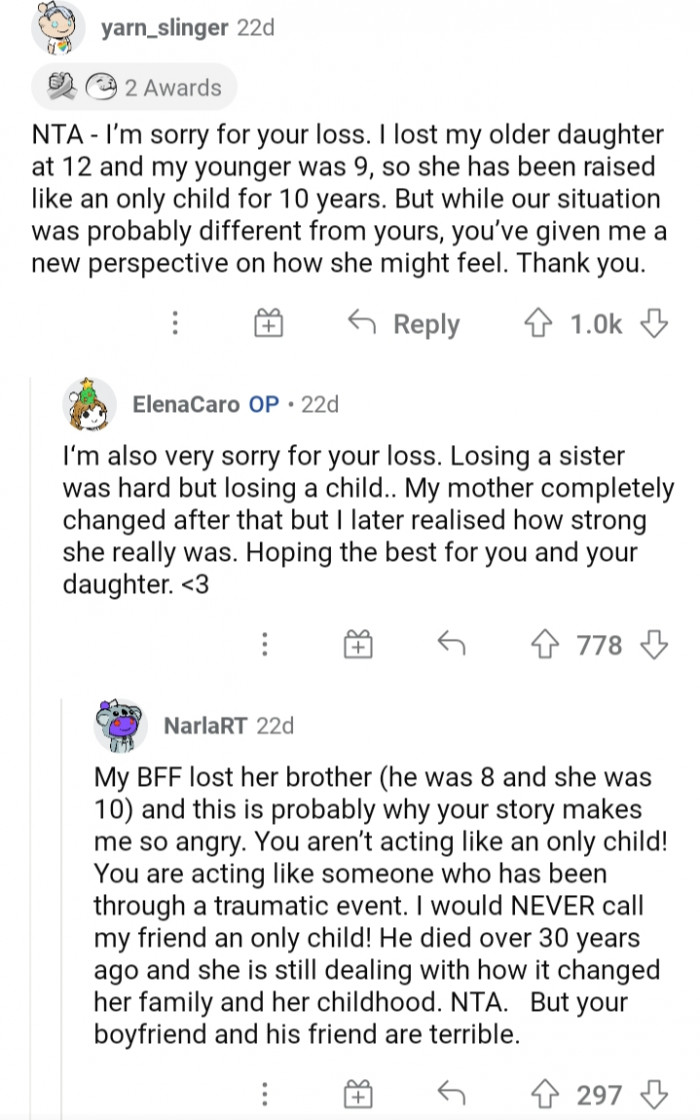Click reply arrow on ElenaCaro's comment
Image resolution: width=700 pixels, height=1120 pixels.
coord(451,645)
